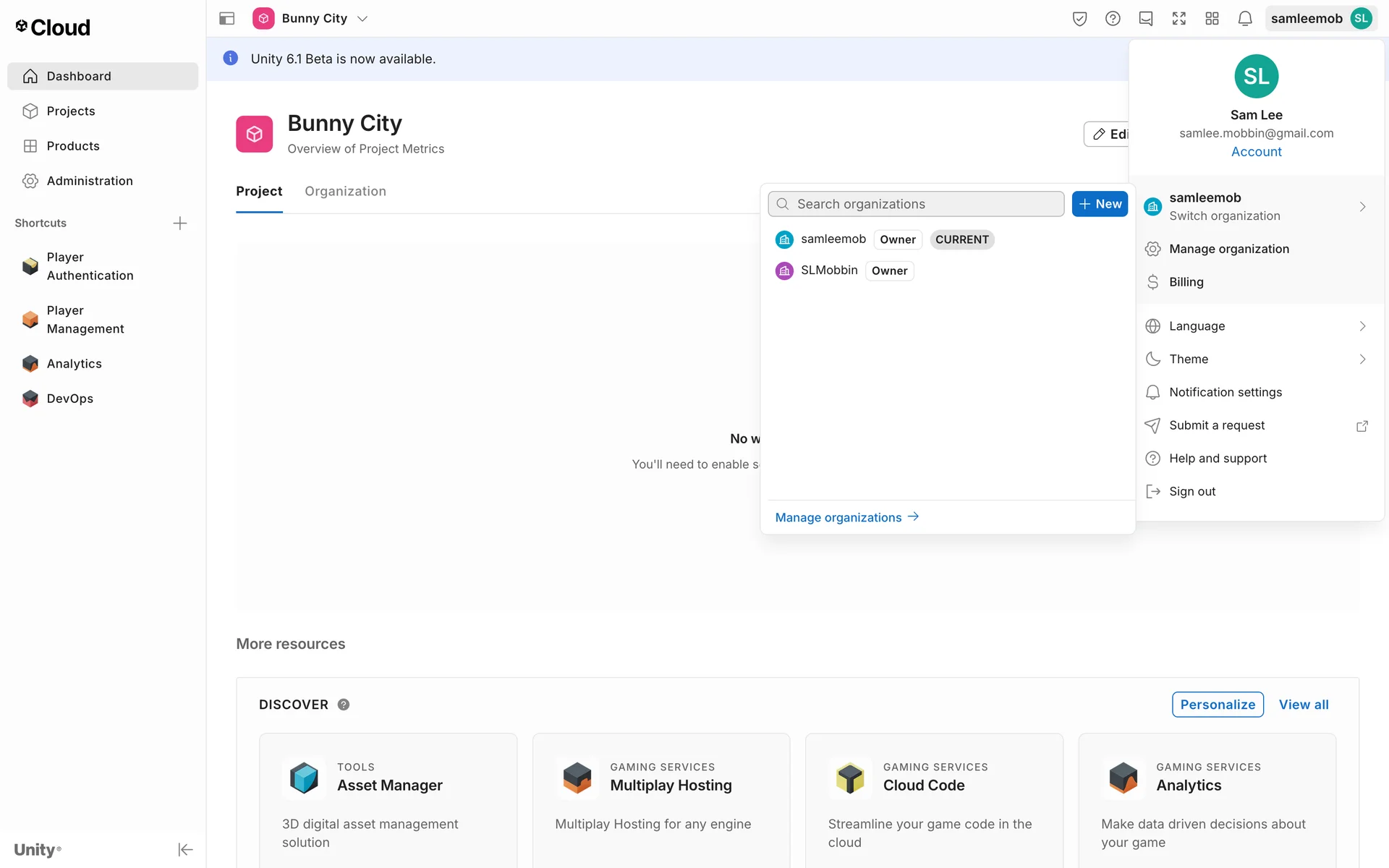Collapse the sidebar with arrow icon
Image resolution: width=1389 pixels, height=868 pixels.
pyautogui.click(x=185, y=849)
